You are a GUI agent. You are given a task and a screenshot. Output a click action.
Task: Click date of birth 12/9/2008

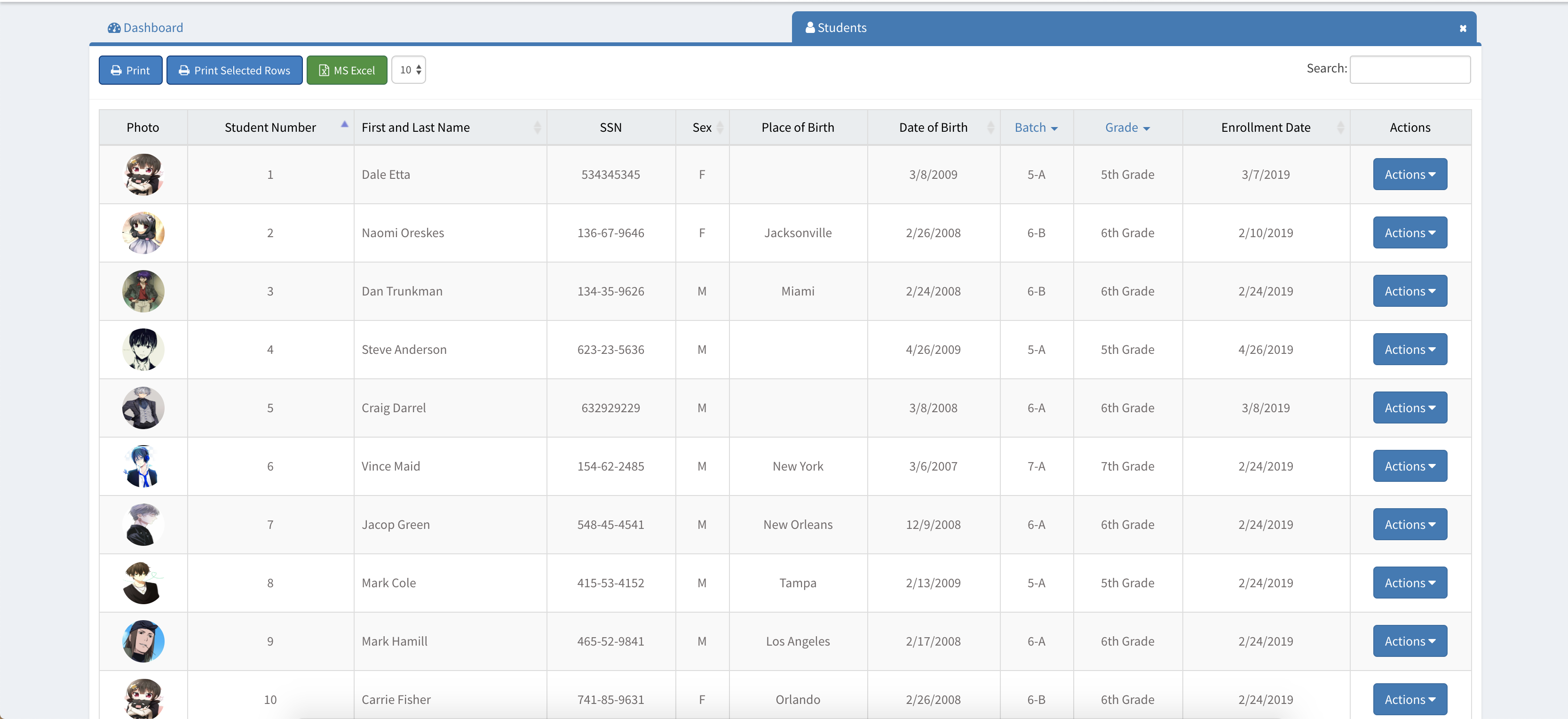click(x=934, y=526)
